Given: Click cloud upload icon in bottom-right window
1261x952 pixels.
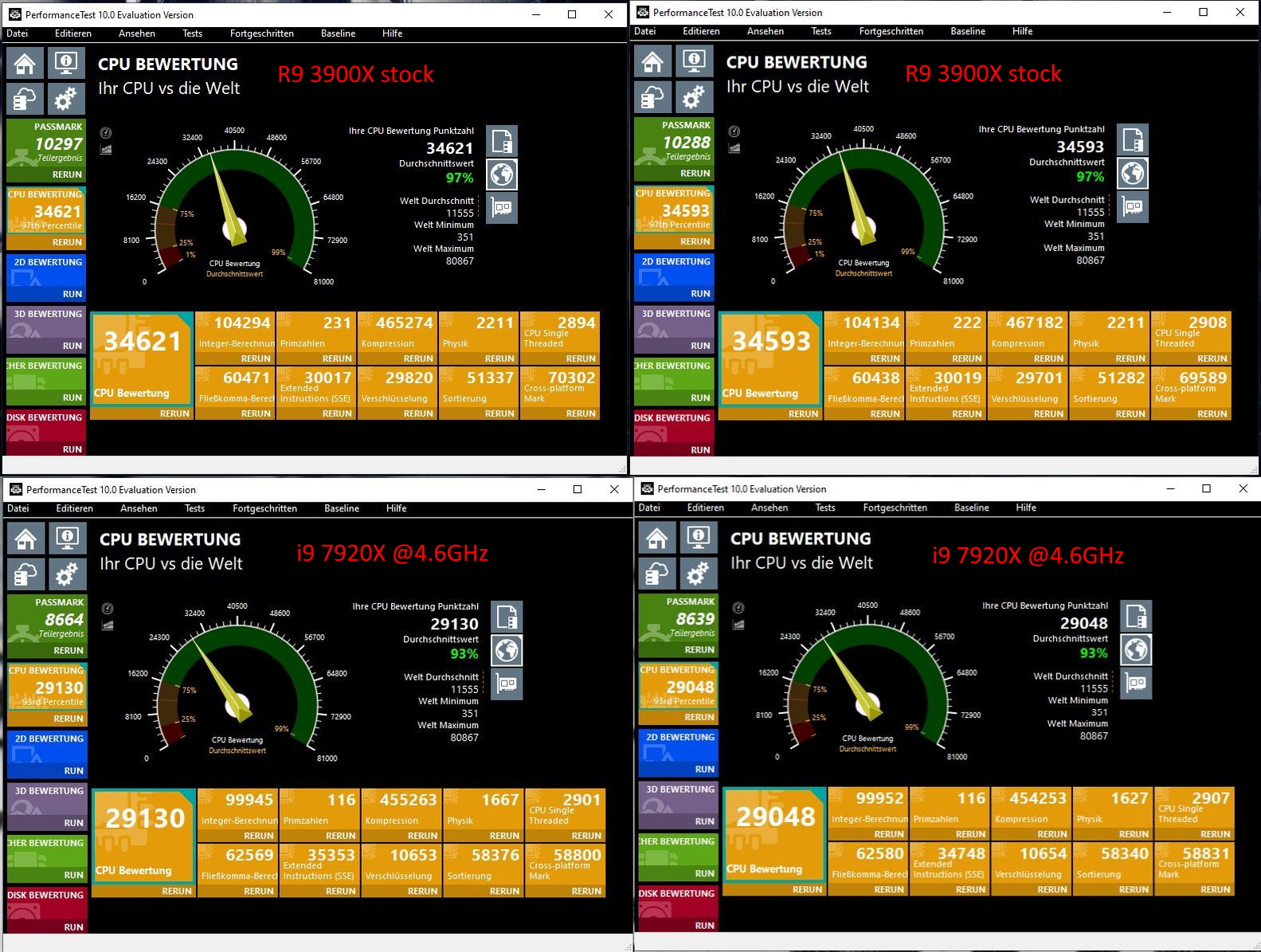Looking at the screenshot, I should pos(657,574).
